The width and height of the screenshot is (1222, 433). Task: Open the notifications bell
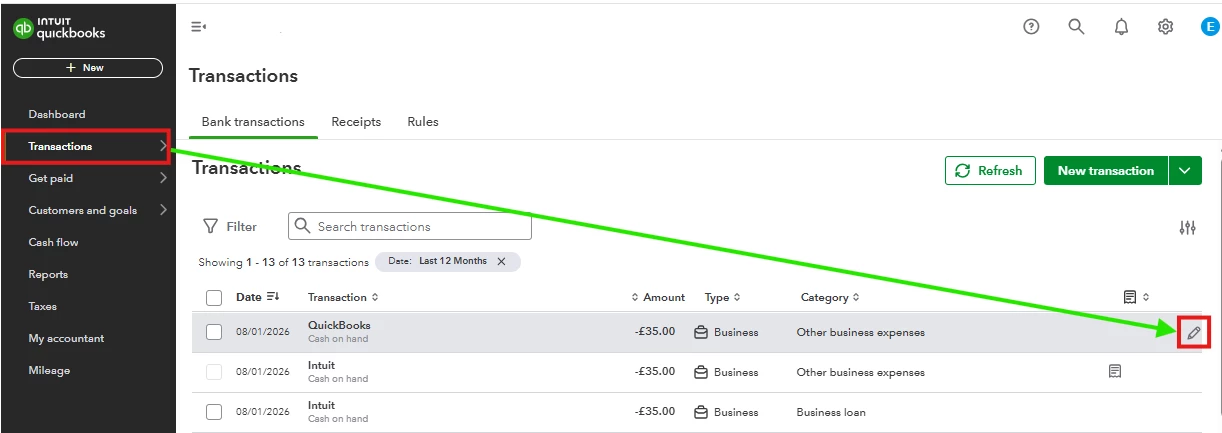coord(1121,27)
